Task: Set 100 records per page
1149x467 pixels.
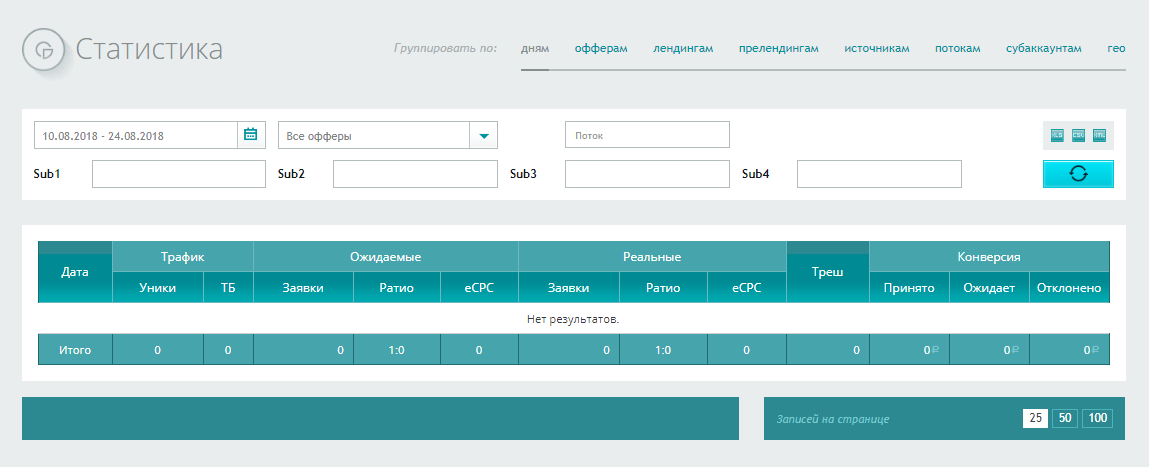Action: [1097, 418]
